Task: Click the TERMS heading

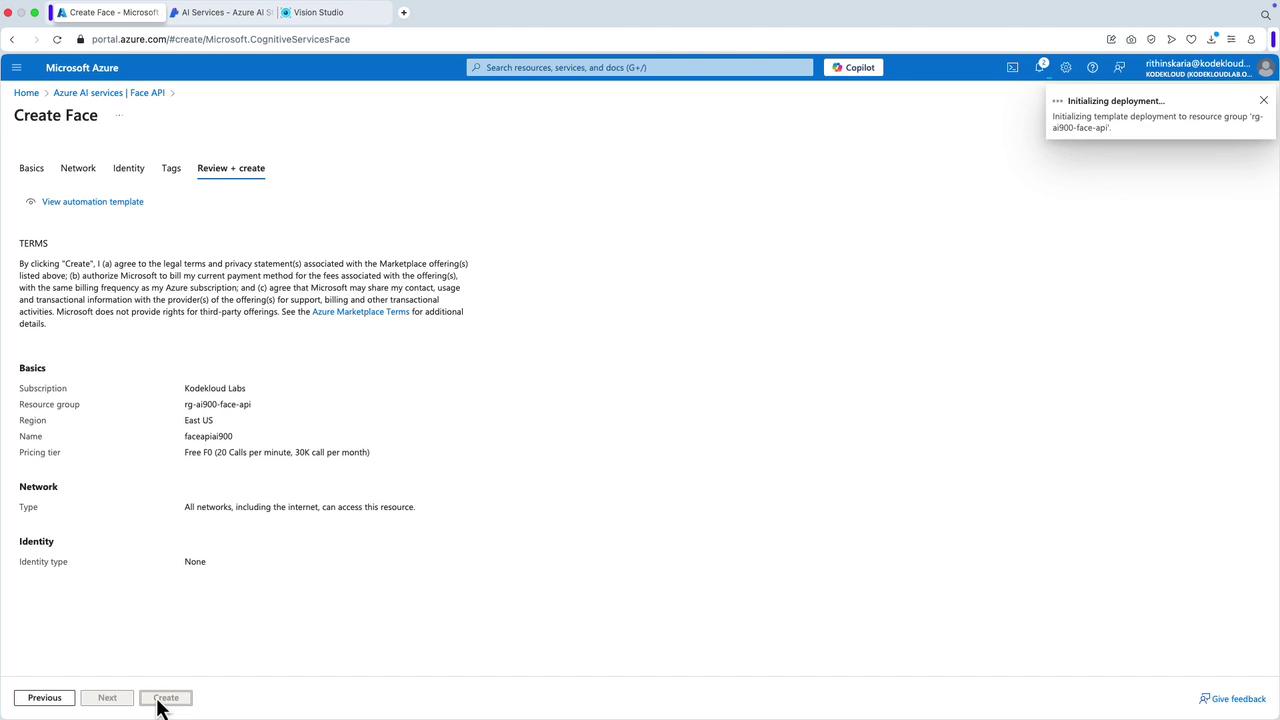Action: tap(33, 244)
